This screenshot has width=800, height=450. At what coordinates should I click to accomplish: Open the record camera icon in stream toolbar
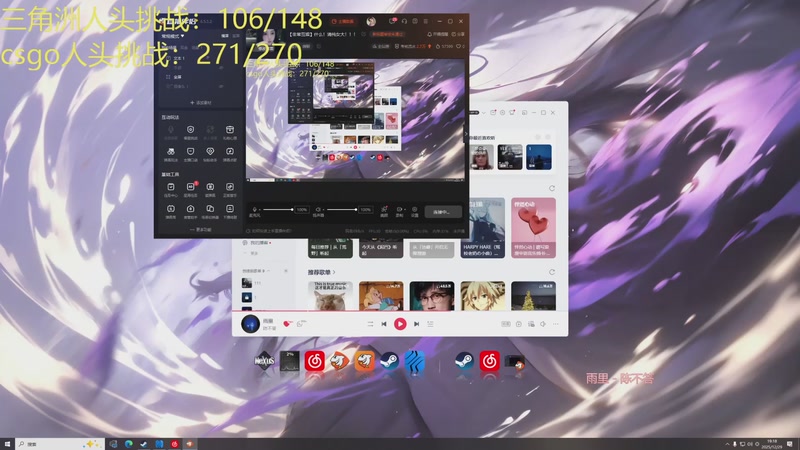[399, 210]
